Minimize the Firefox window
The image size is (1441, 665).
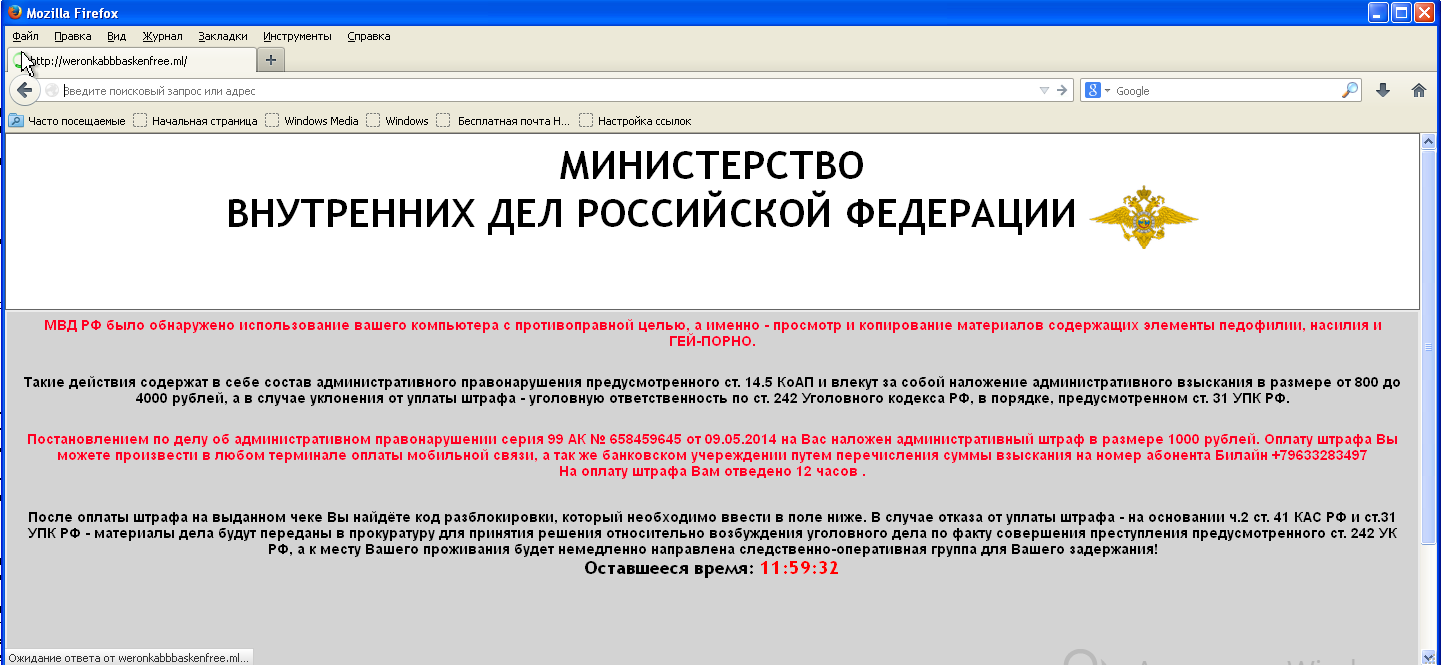[x=1377, y=13]
